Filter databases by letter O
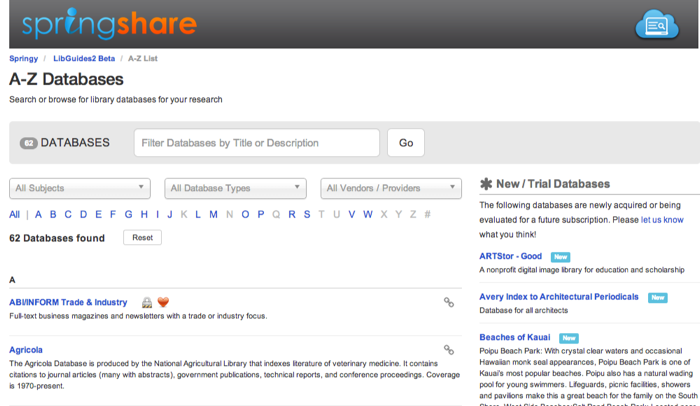 pos(245,214)
